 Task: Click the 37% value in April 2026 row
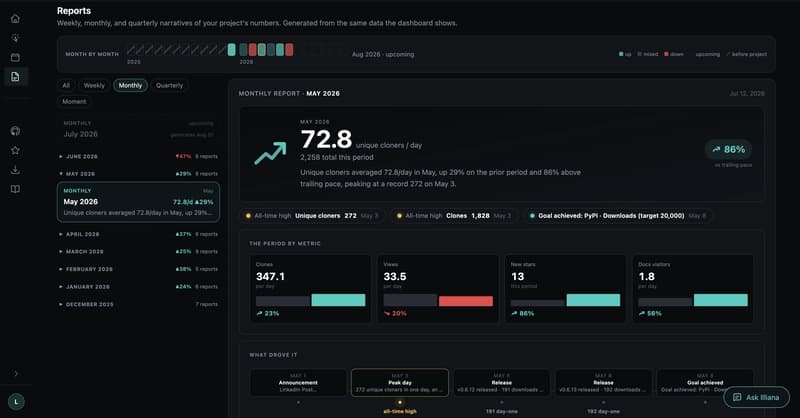[x=183, y=234]
